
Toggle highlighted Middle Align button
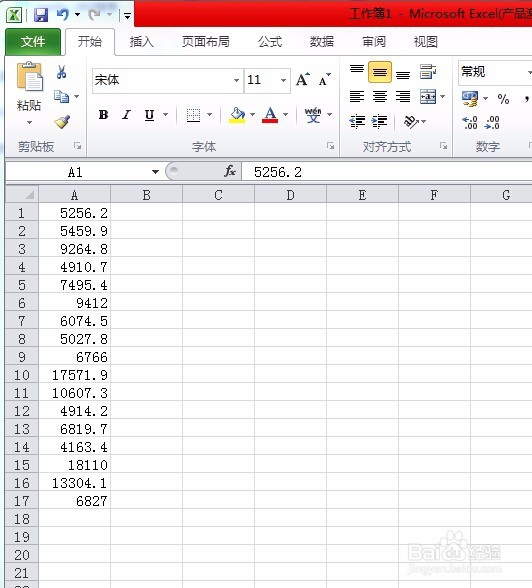(x=380, y=72)
